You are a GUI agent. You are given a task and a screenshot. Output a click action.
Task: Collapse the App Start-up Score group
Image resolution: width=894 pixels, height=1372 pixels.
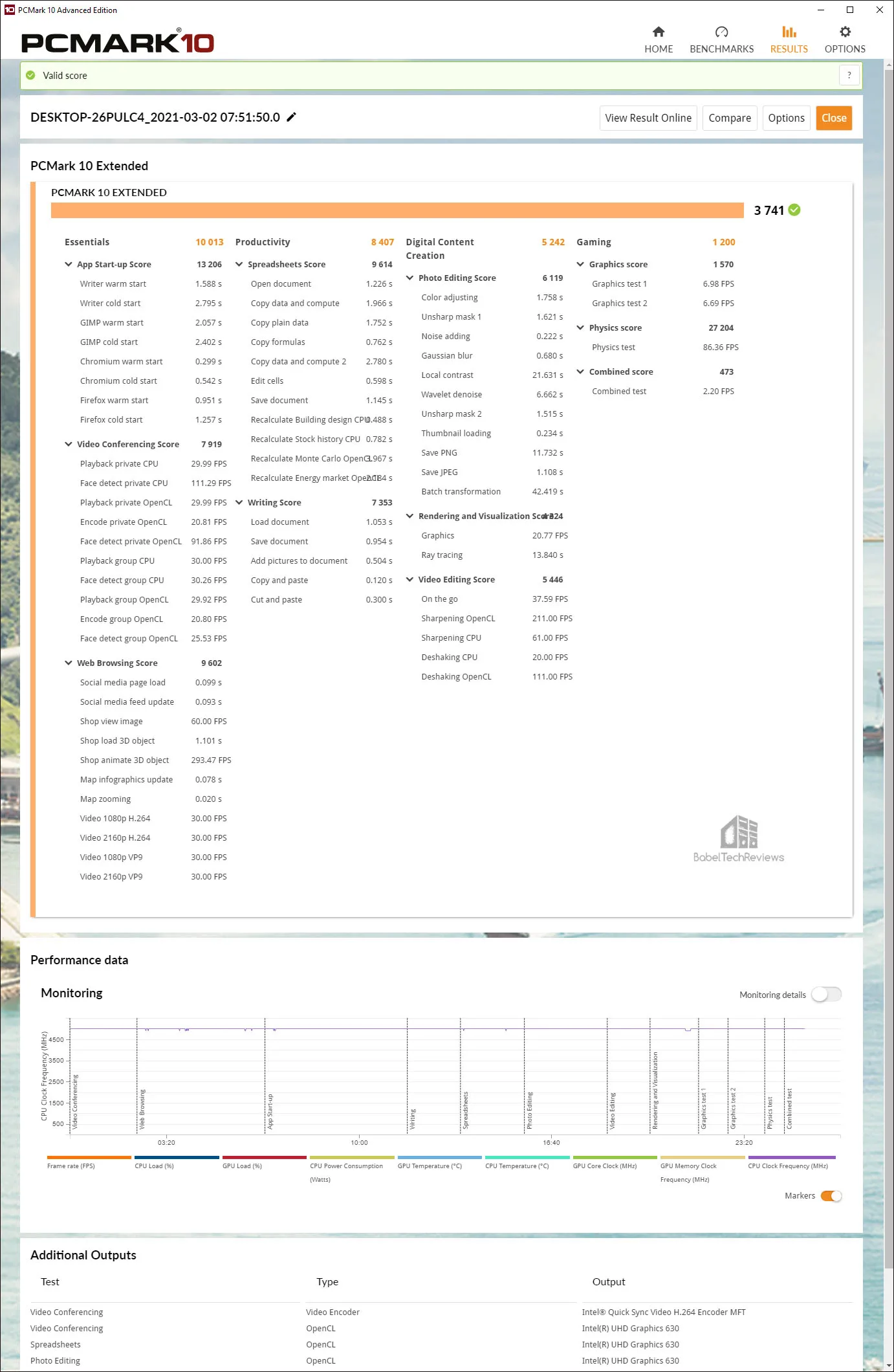69,264
